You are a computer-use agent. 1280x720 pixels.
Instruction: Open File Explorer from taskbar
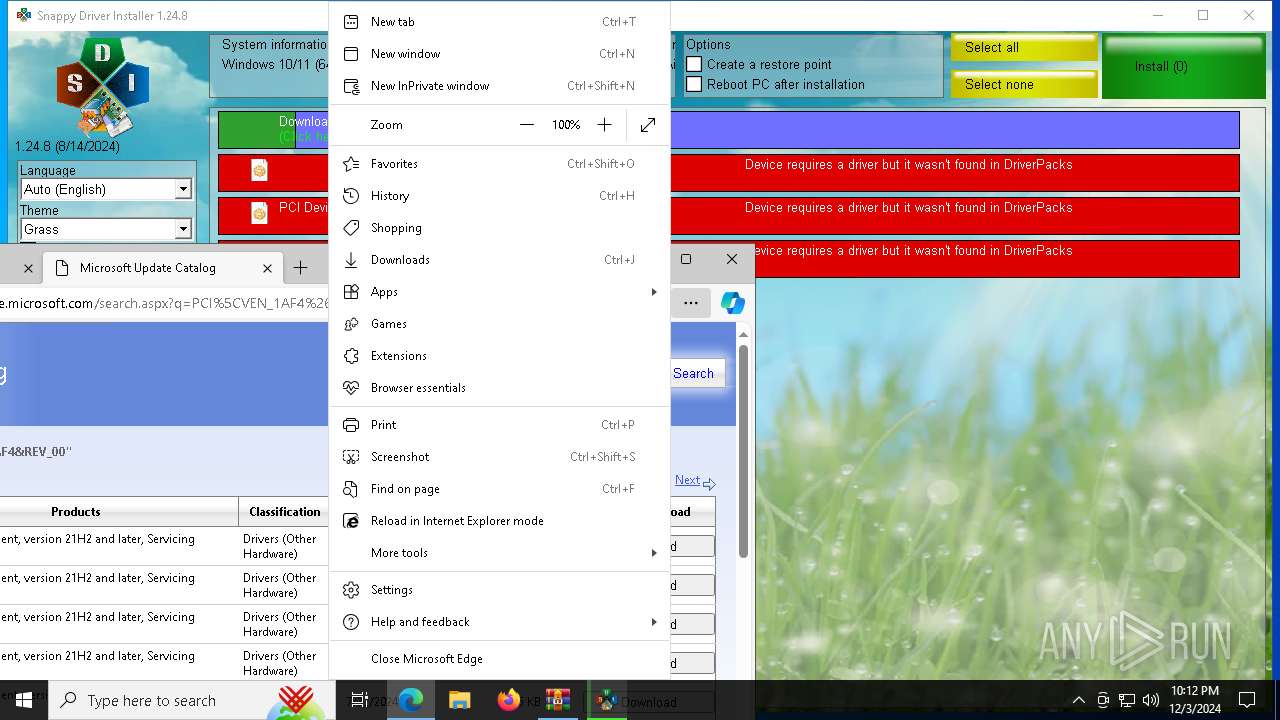pos(459,701)
